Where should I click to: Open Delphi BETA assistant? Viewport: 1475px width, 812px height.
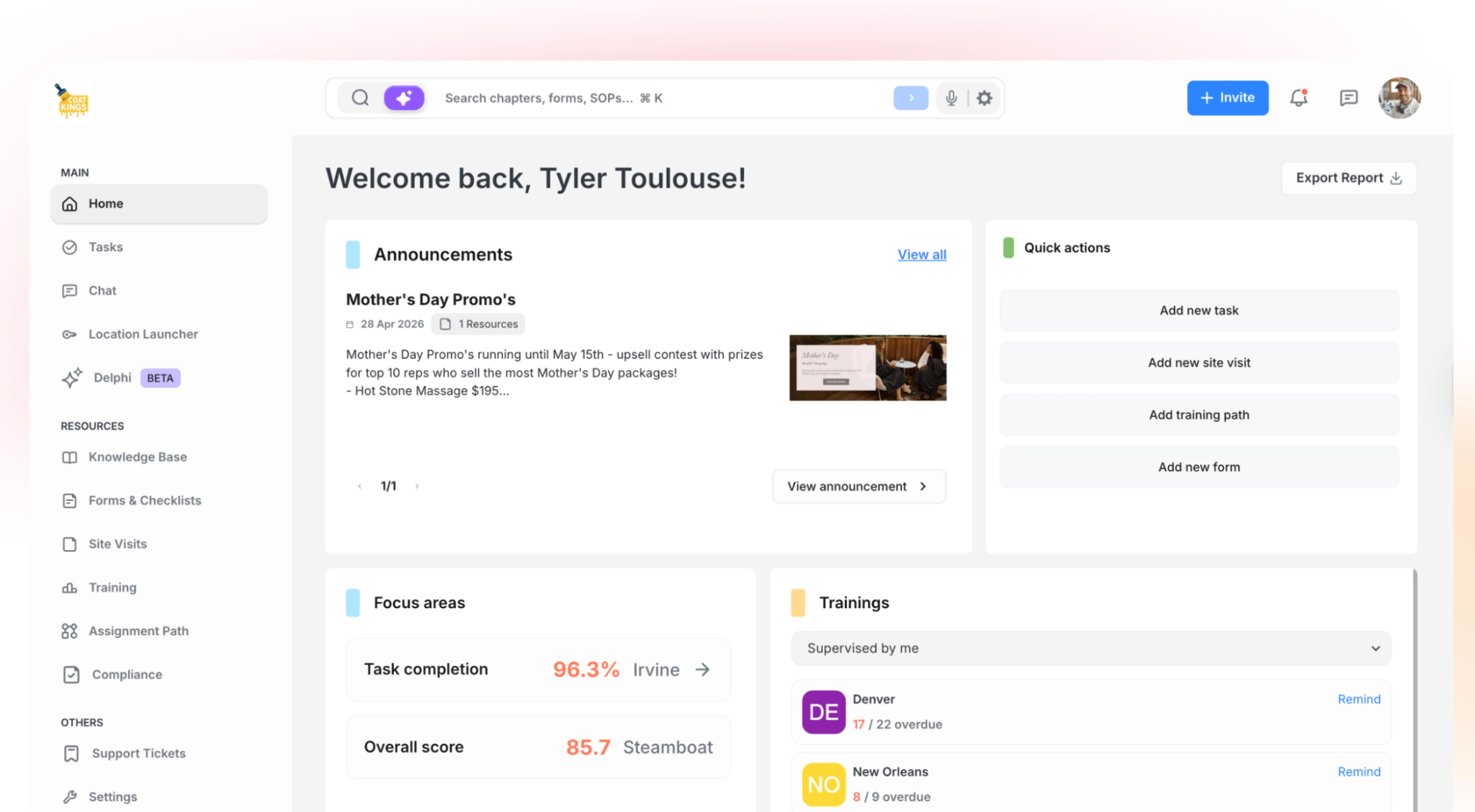pyautogui.click(x=159, y=378)
